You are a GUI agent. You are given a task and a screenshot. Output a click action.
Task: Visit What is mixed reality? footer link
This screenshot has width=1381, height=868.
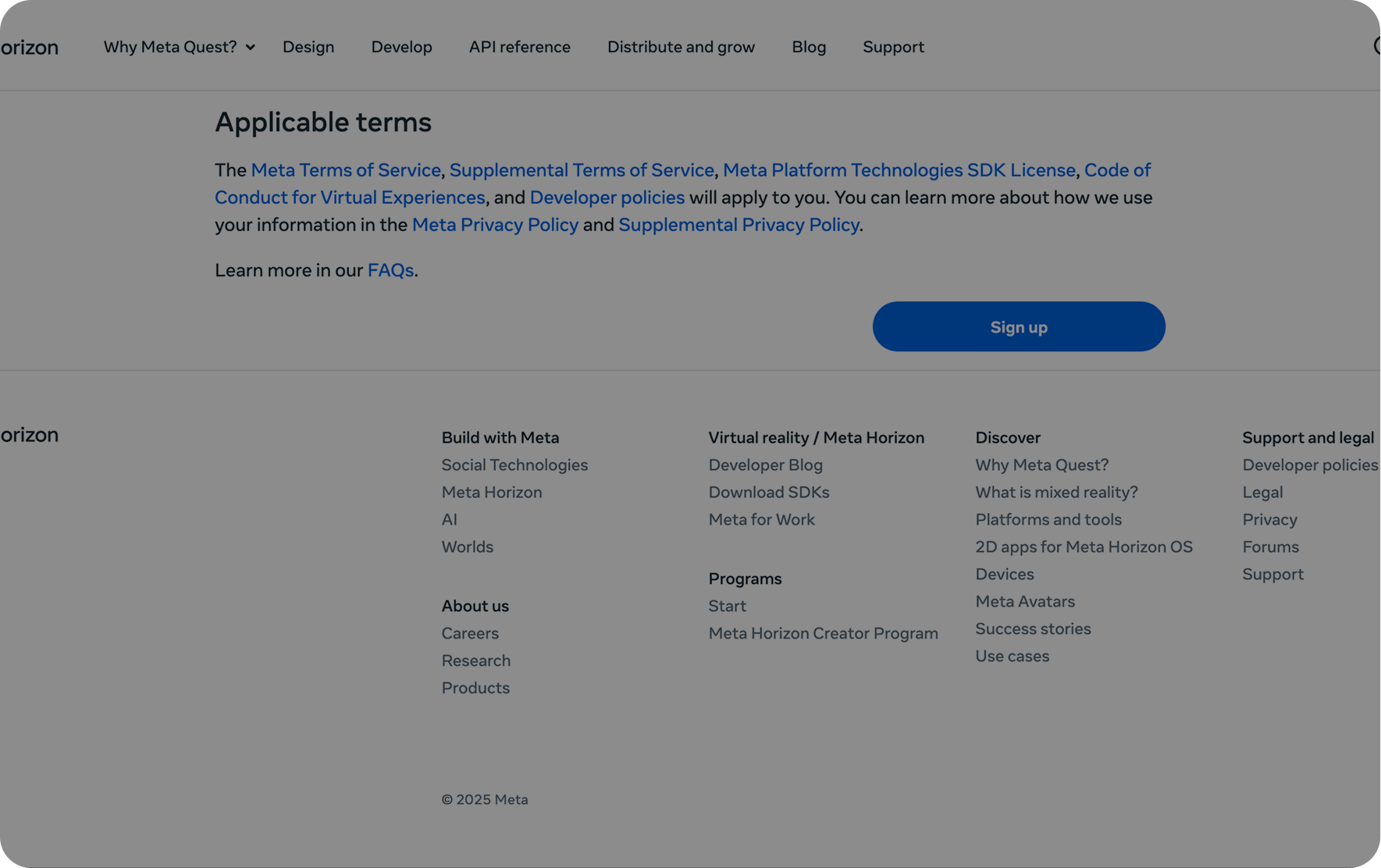1056,493
